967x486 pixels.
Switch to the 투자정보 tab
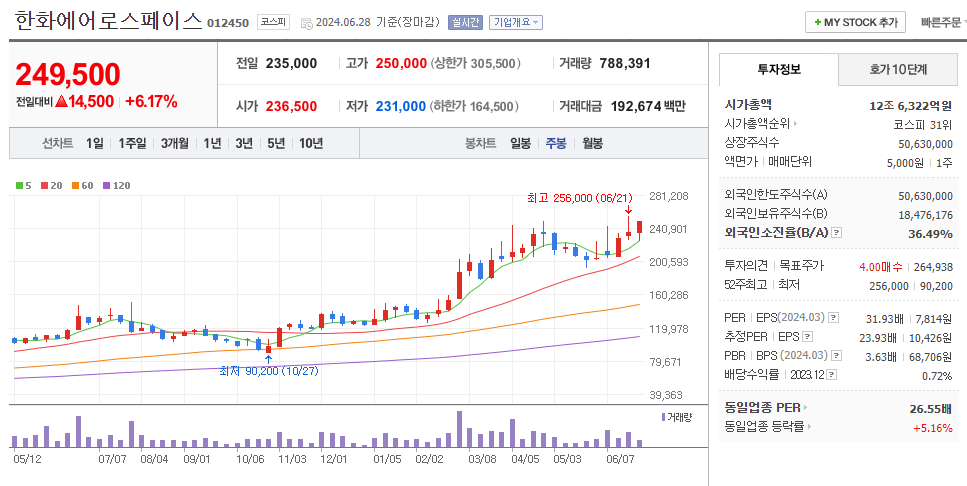click(779, 69)
